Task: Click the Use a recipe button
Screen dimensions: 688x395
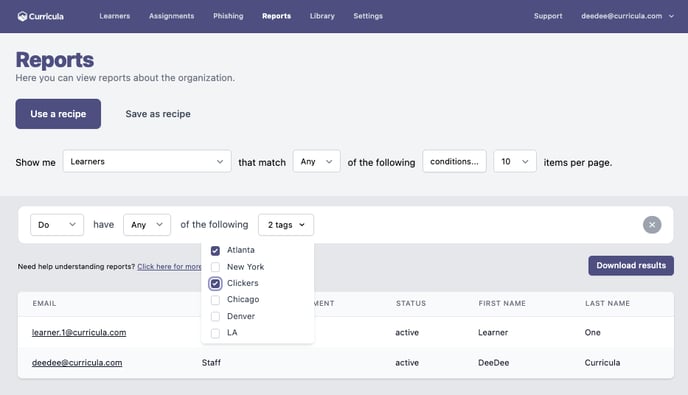Action: click(58, 114)
